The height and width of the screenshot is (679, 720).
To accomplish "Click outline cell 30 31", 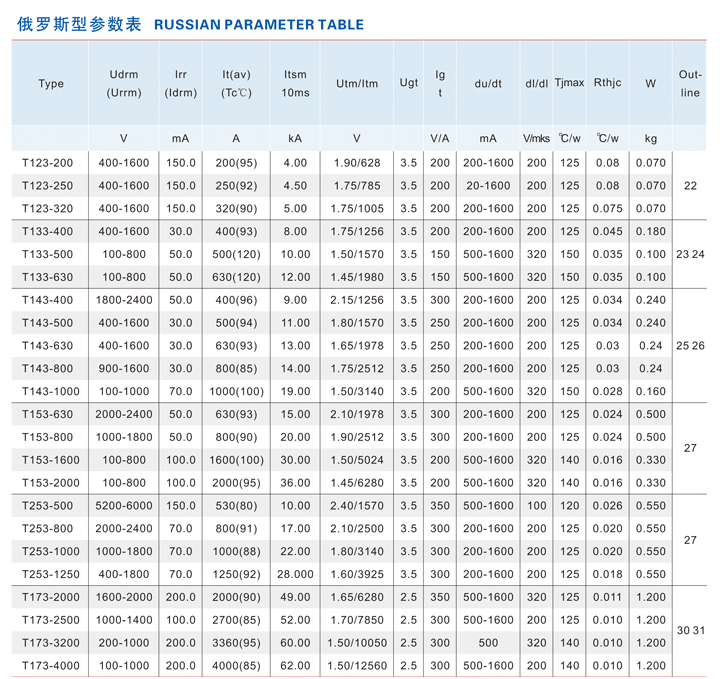I will point(691,631).
